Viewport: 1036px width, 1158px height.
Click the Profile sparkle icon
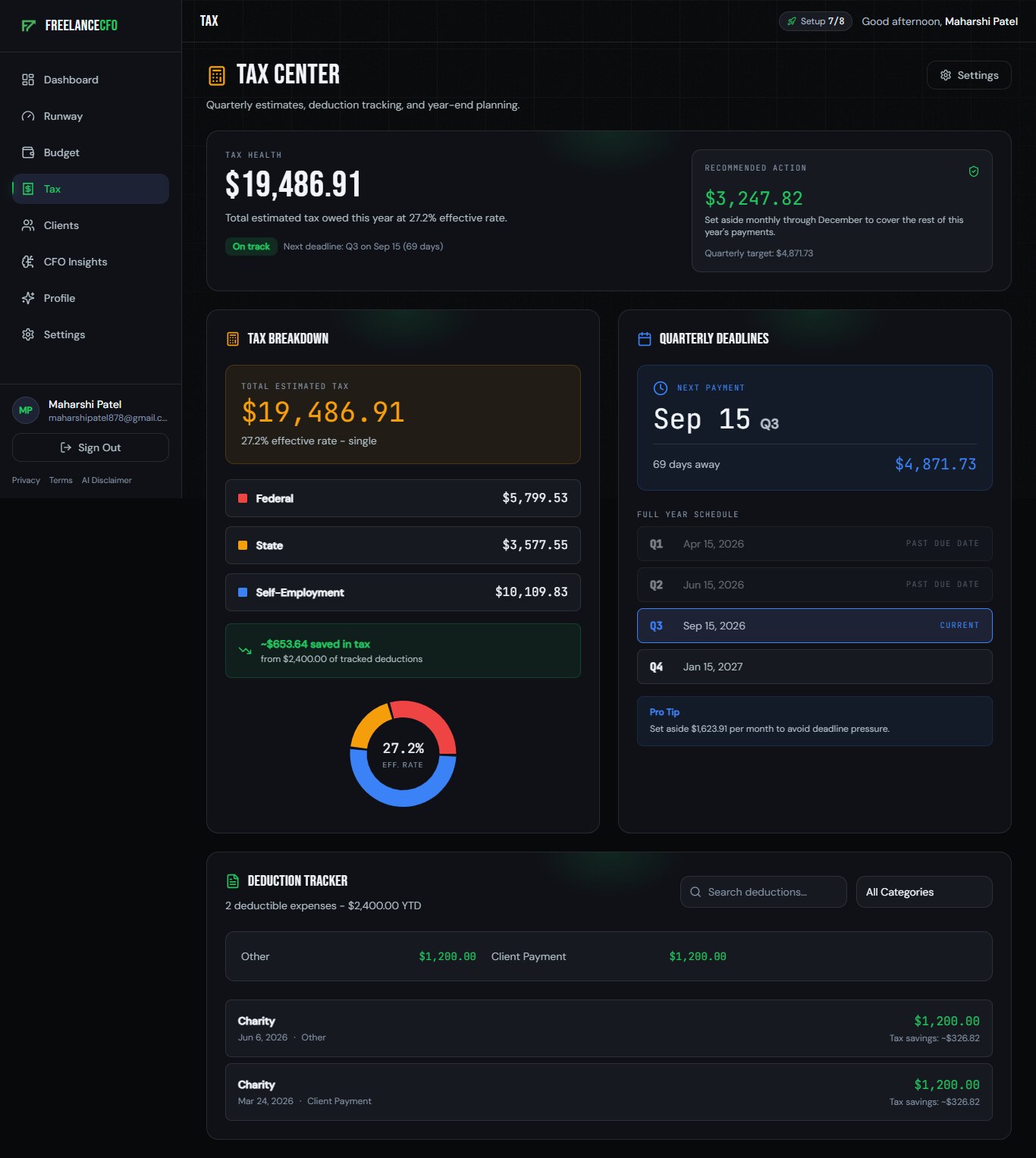tap(28, 298)
